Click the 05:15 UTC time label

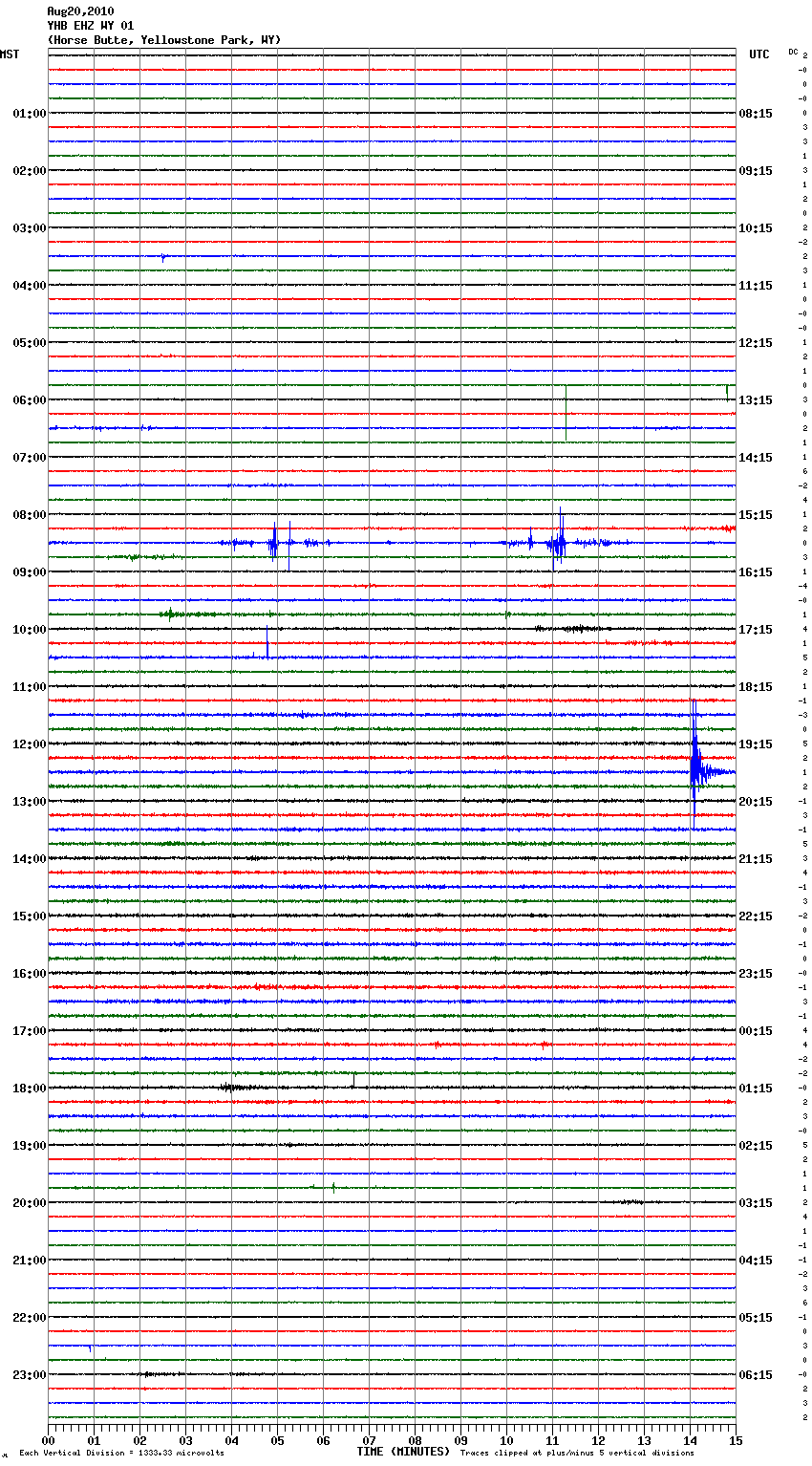tap(756, 1318)
